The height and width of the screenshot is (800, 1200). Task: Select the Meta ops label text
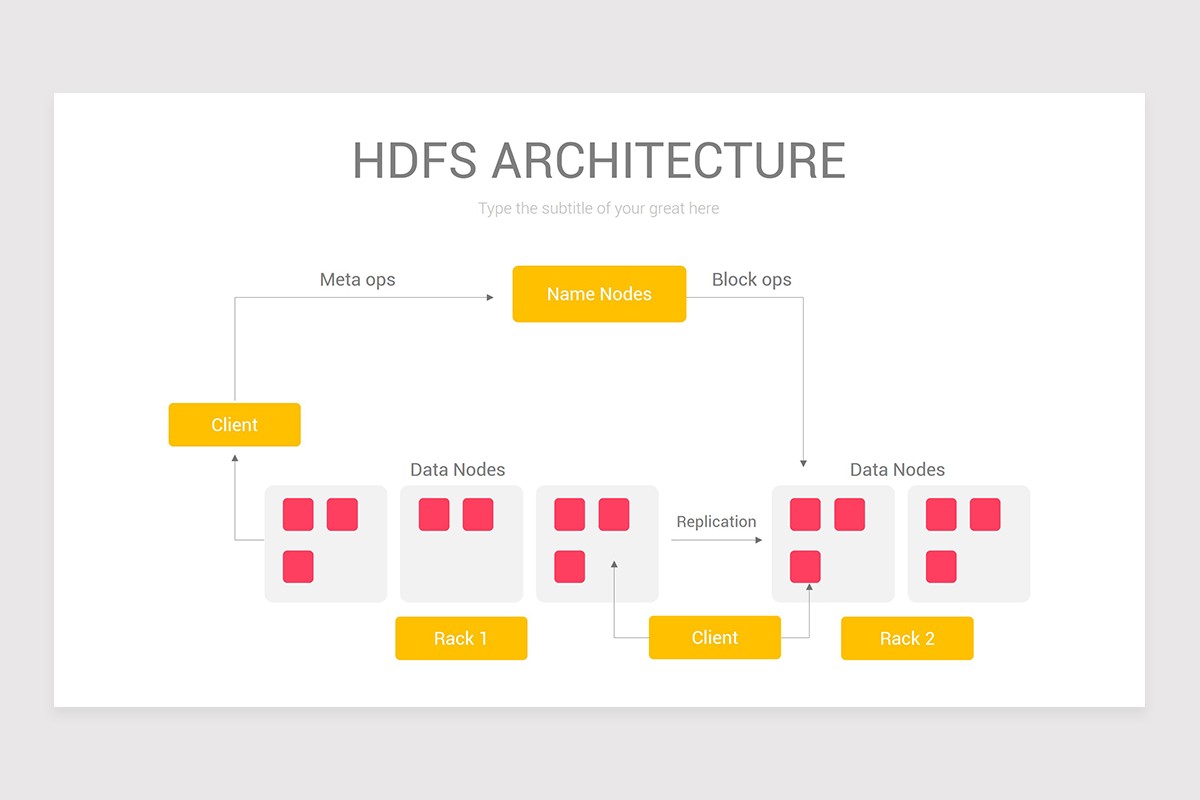357,280
